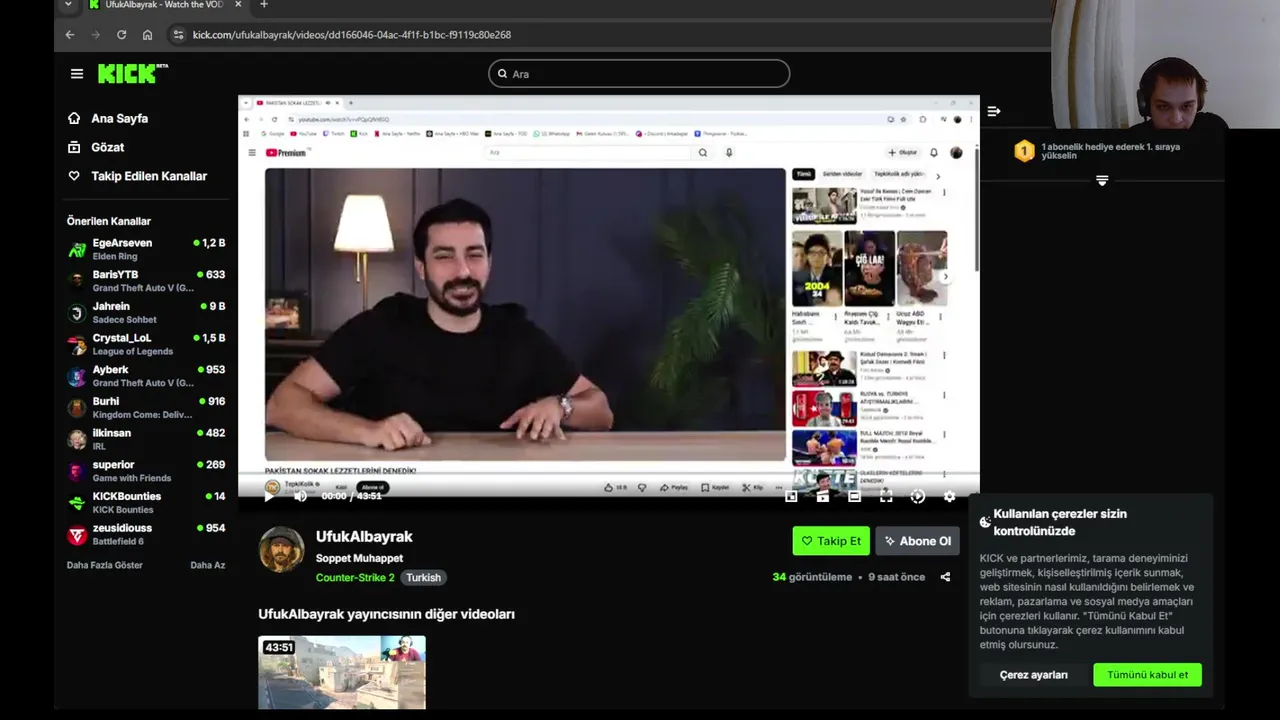This screenshot has height=720, width=1280.
Task: Collapse the chat panel
Action: pos(993,111)
